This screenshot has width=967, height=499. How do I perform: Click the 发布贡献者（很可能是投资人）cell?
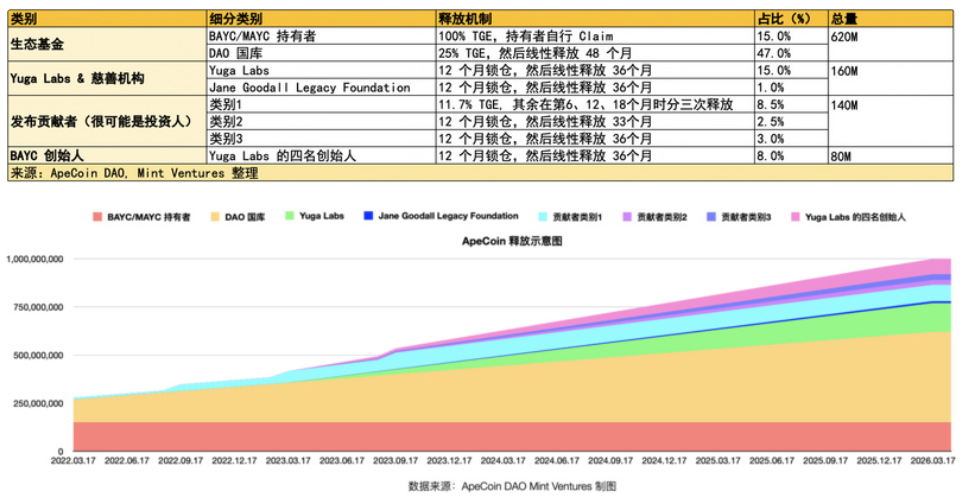(x=107, y=122)
